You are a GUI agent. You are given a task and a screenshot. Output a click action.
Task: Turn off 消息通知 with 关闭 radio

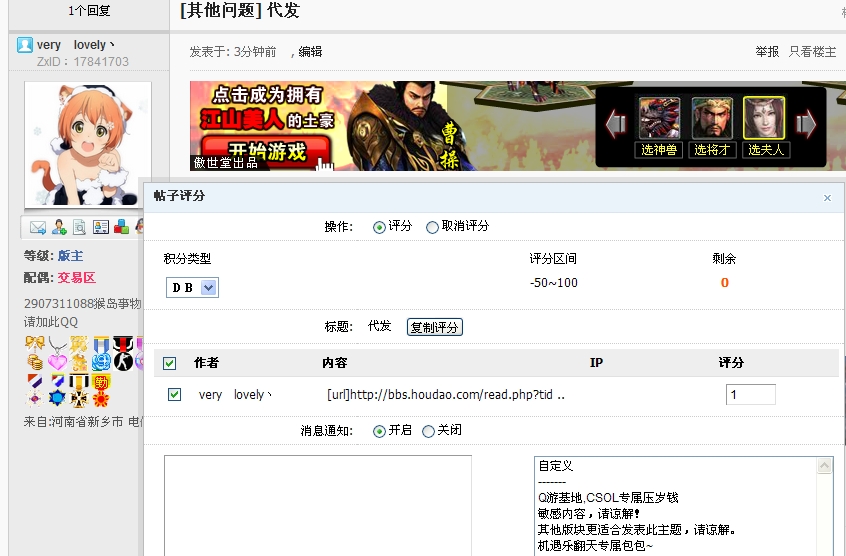[428, 431]
